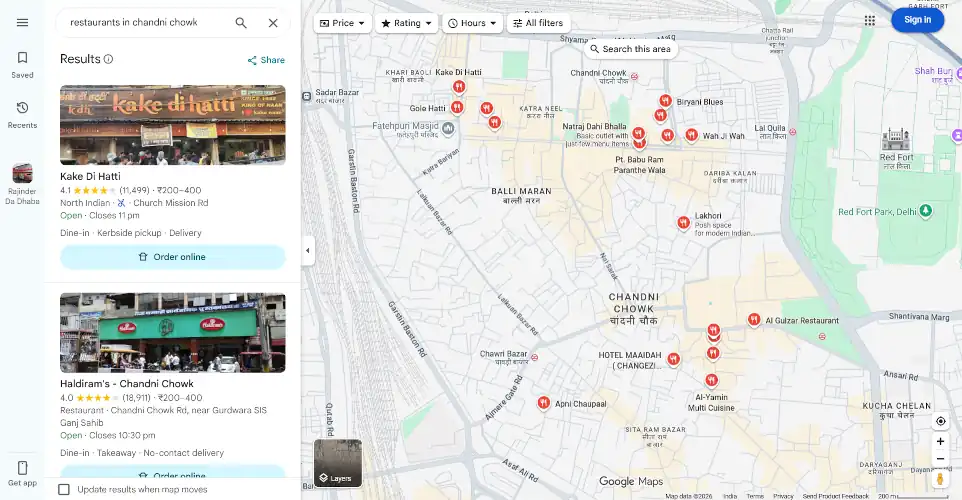Screen dimensions: 962x500
Task: Open Kake Di Hatti photo
Action: point(172,125)
